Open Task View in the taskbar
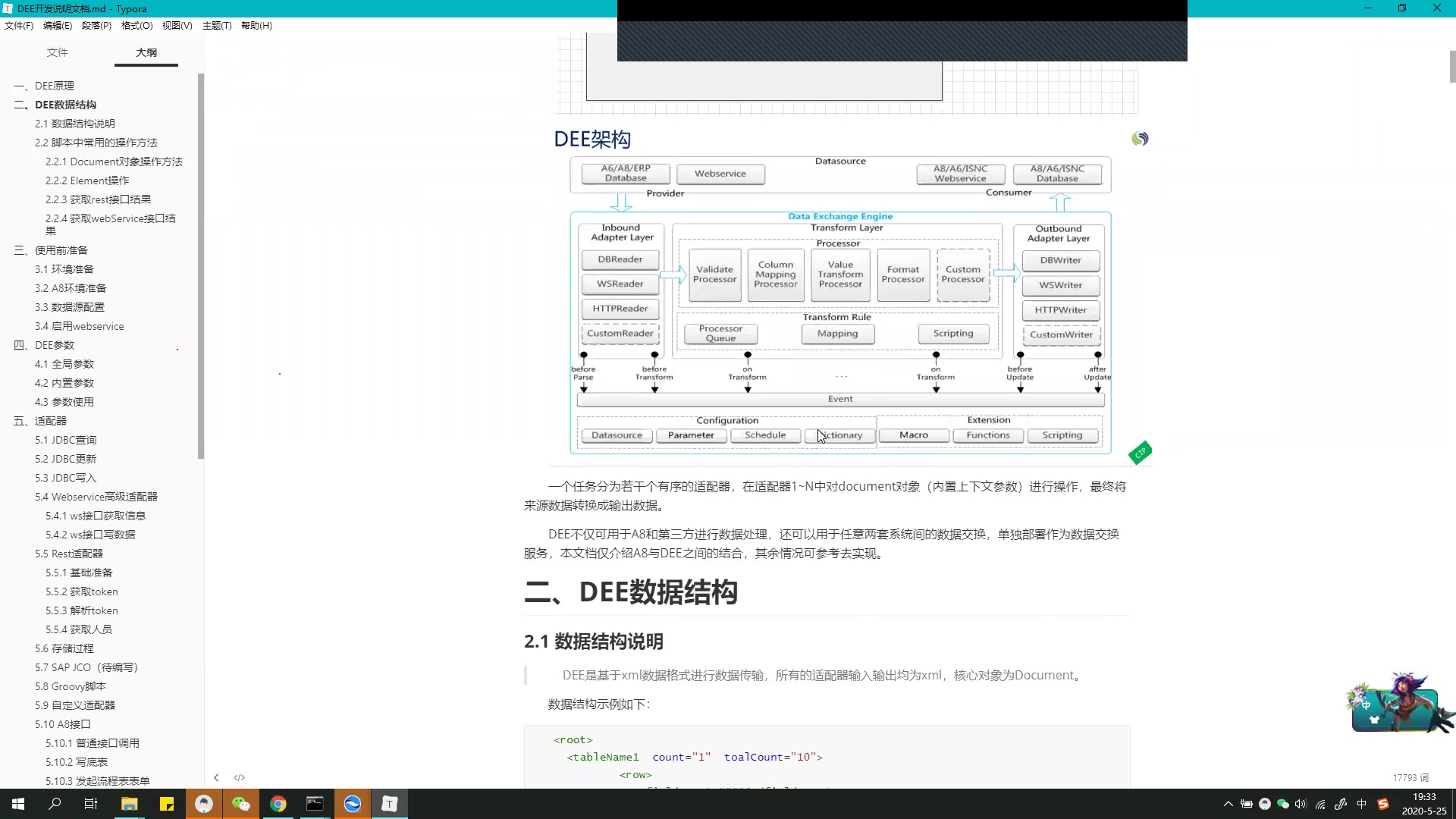This screenshot has width=1456, height=819. (91, 804)
